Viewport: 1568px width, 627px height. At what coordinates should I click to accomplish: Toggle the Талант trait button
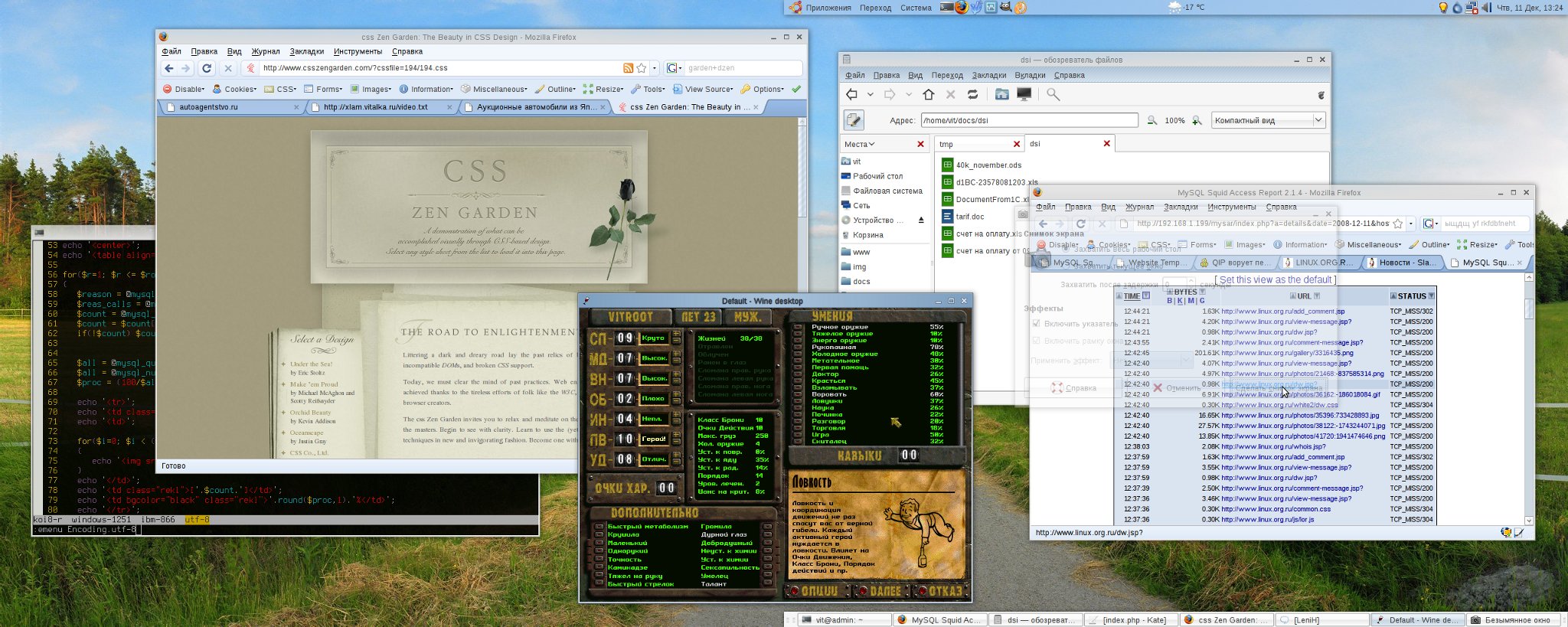767,584
